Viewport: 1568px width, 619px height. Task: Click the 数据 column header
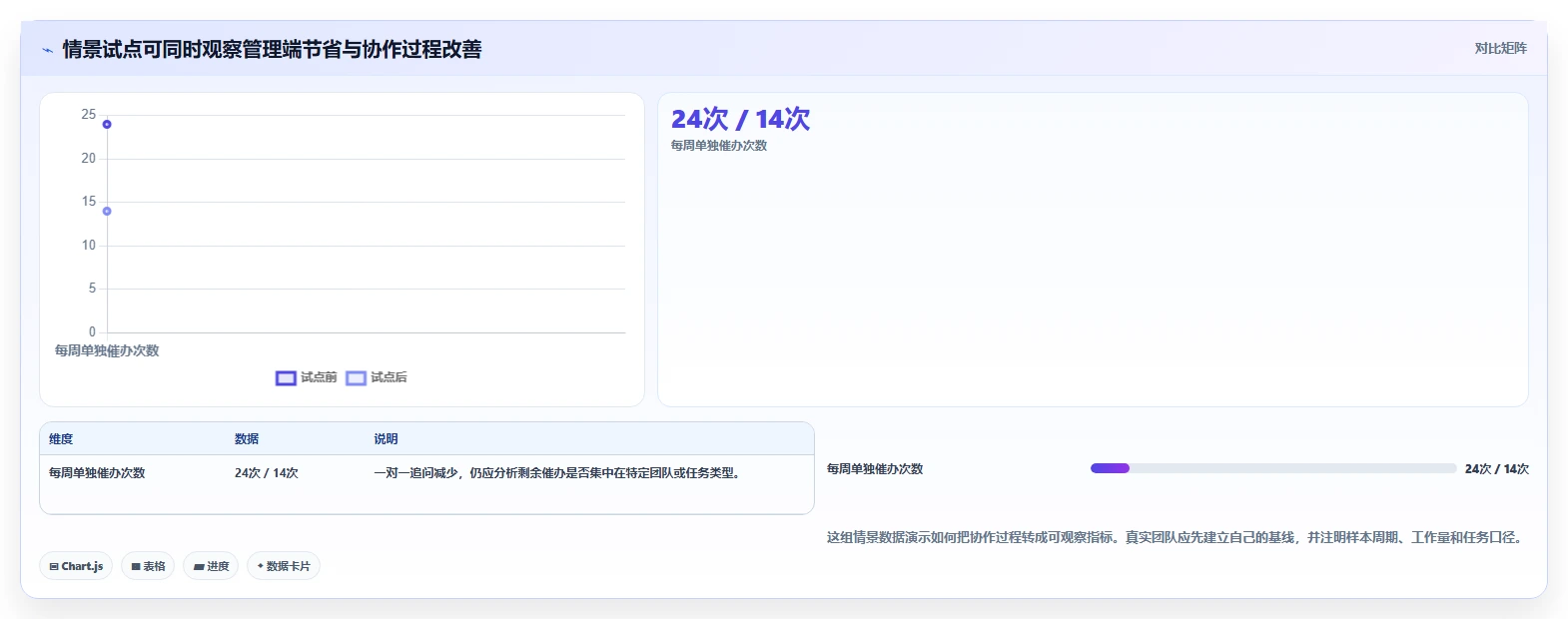[x=247, y=439]
